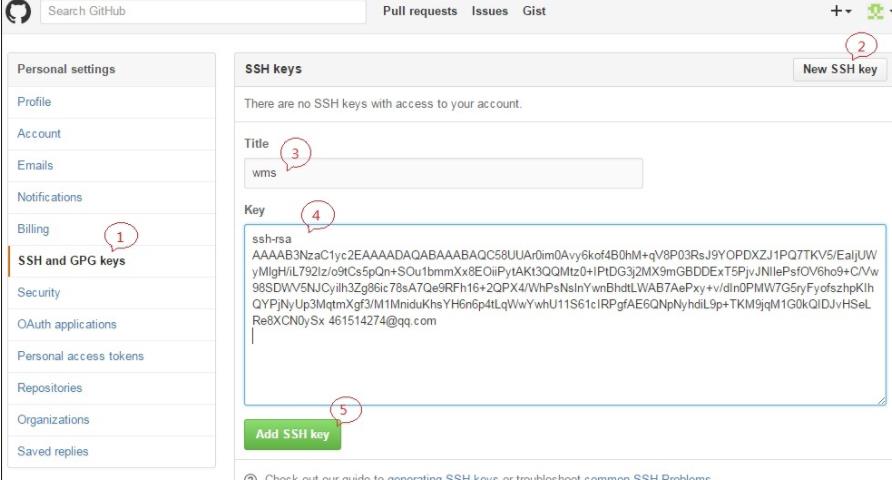Select Security in the sidebar

click(38, 293)
